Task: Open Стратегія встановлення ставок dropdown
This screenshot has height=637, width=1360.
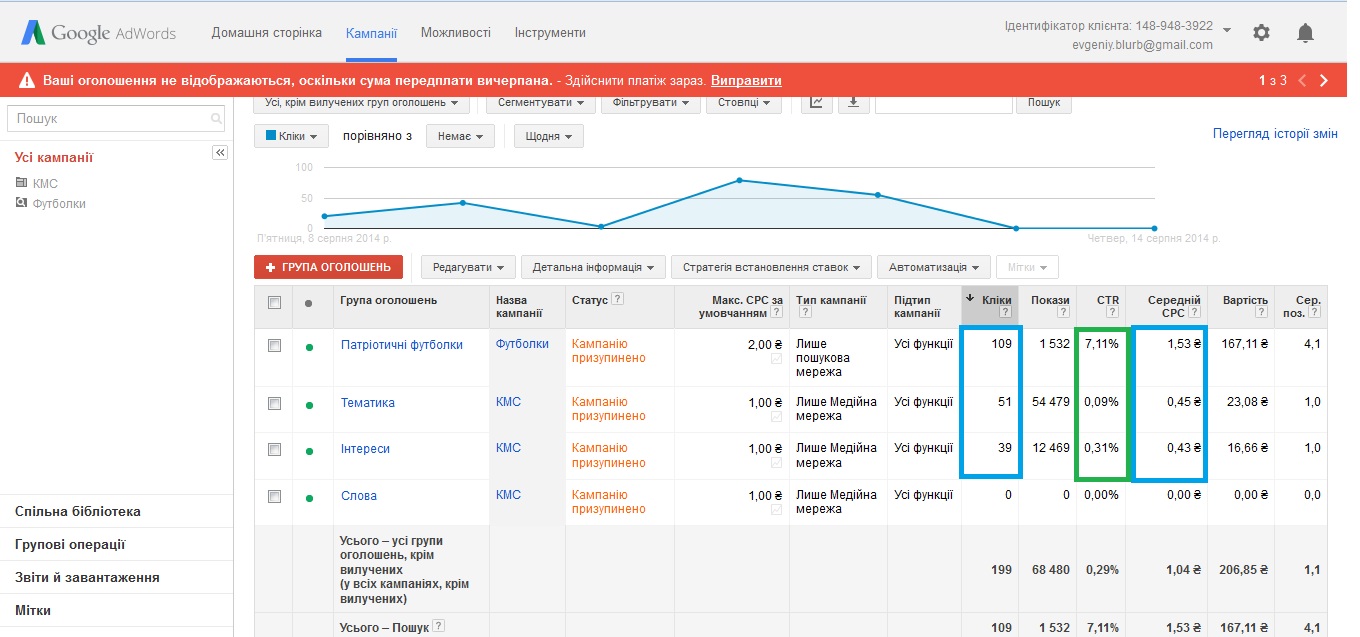Action: [x=771, y=267]
